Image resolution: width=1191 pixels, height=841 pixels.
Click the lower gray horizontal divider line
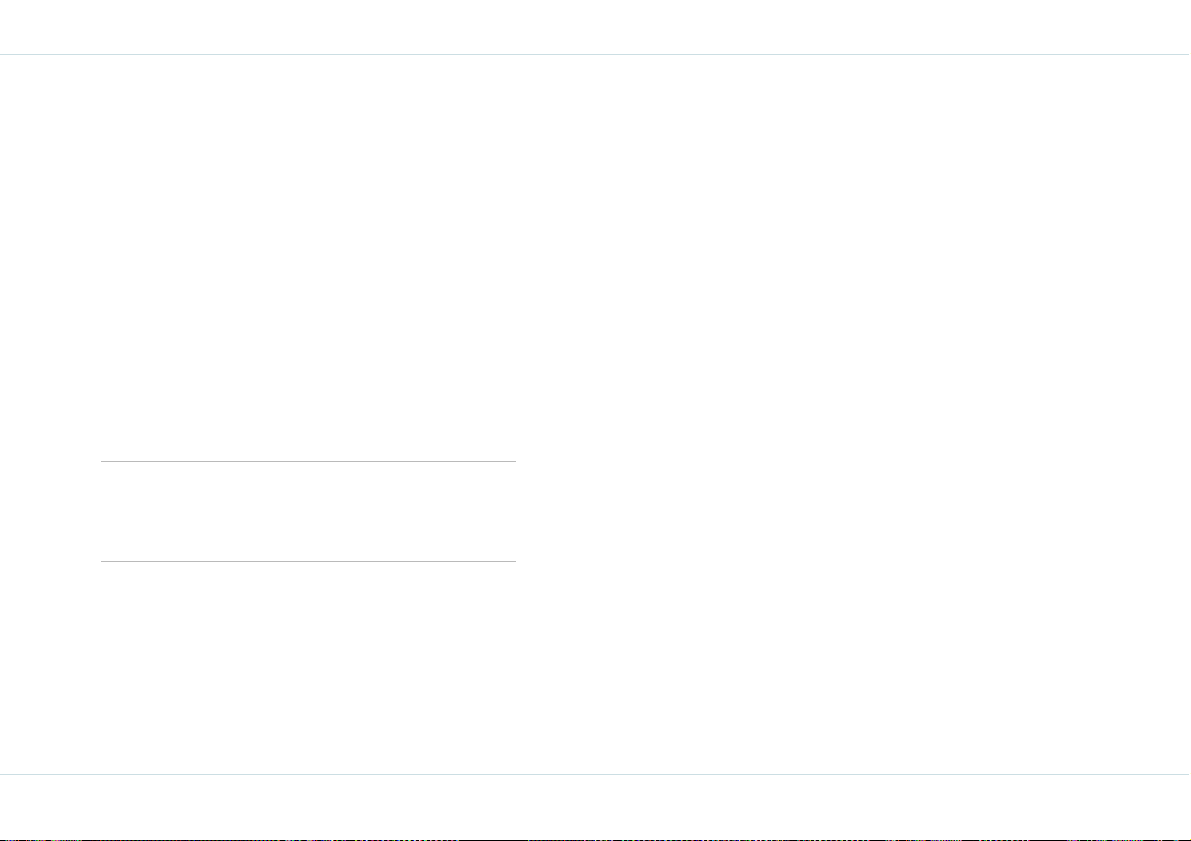tap(308, 561)
